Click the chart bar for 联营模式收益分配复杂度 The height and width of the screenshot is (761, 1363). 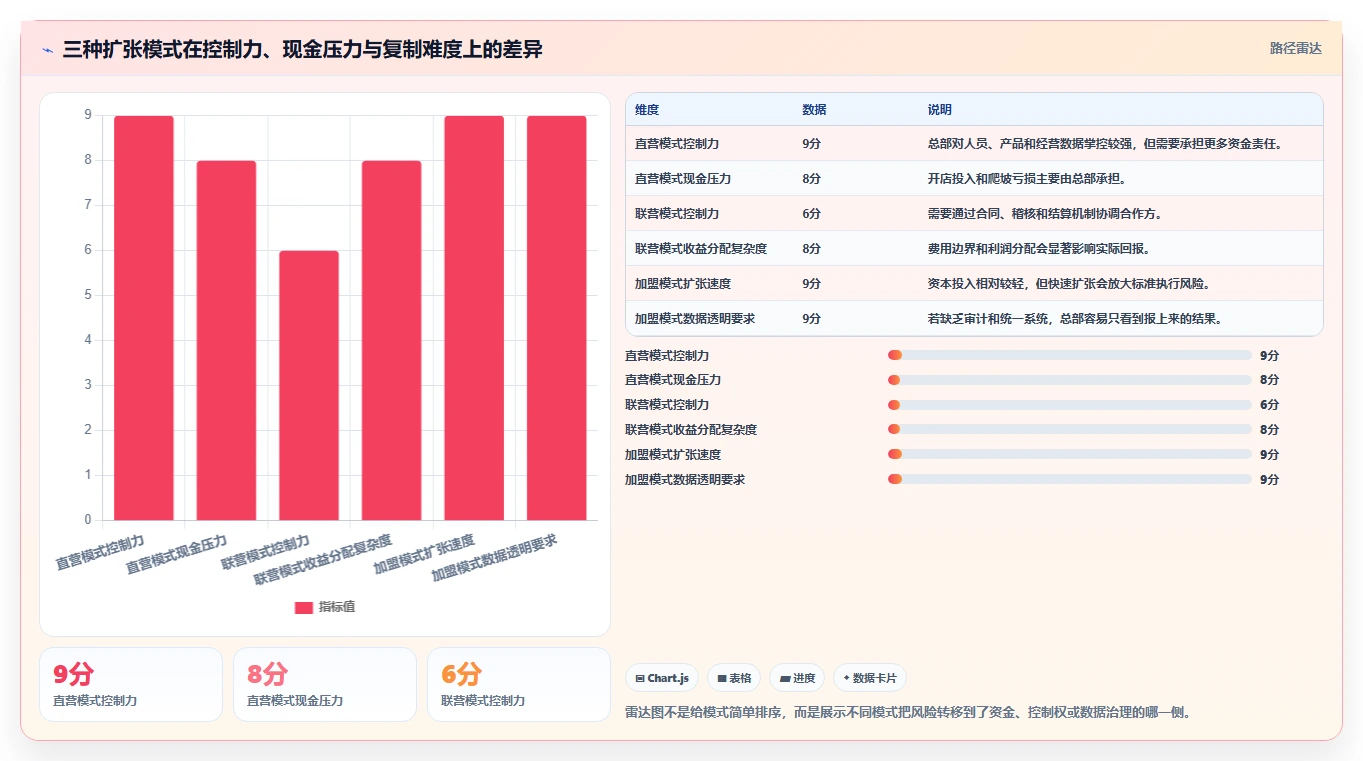[392, 340]
